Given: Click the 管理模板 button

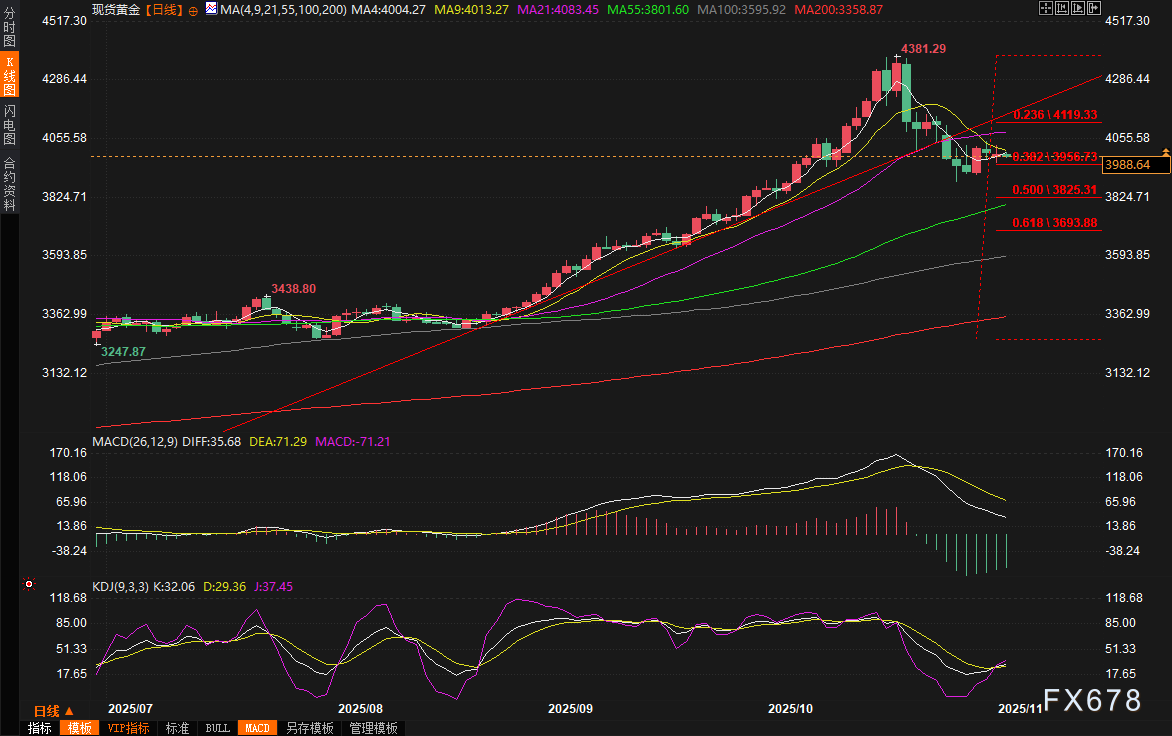Looking at the screenshot, I should pyautogui.click(x=373, y=728).
